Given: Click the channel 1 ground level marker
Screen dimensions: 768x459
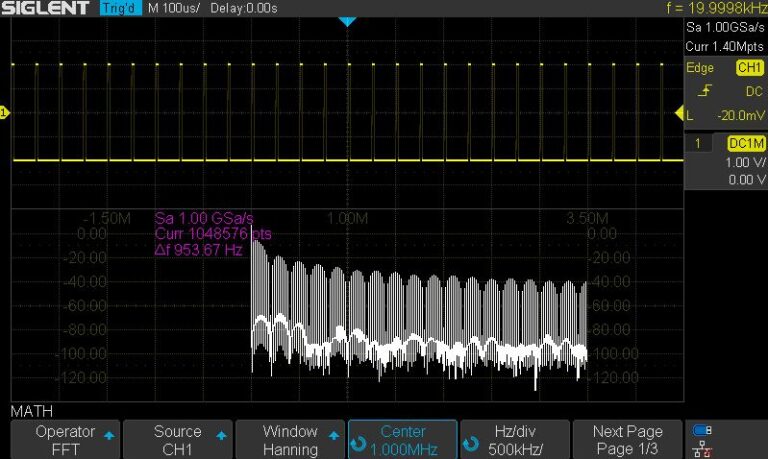Looking at the screenshot, I should 4,113.
